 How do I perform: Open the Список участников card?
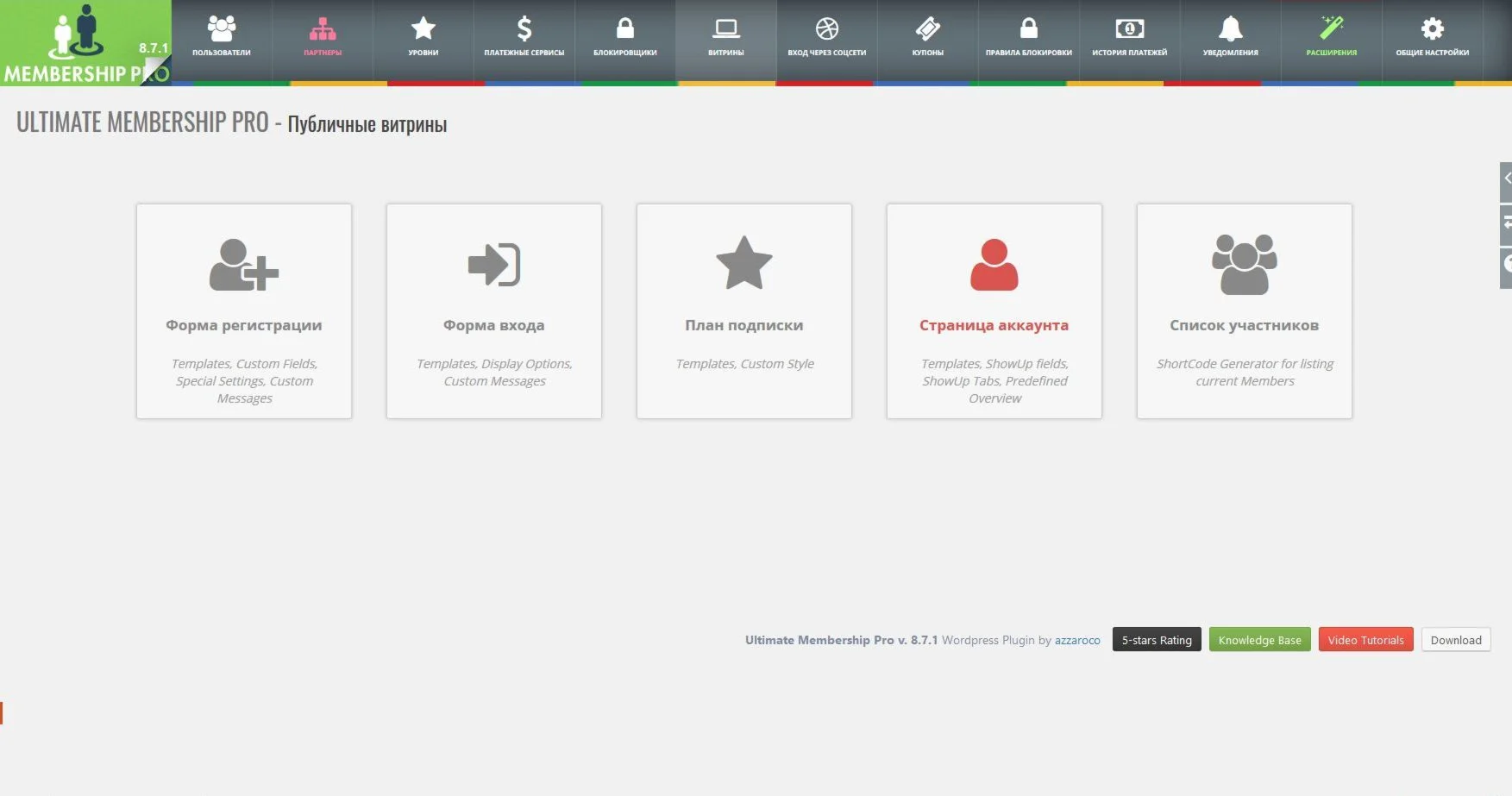(1245, 311)
